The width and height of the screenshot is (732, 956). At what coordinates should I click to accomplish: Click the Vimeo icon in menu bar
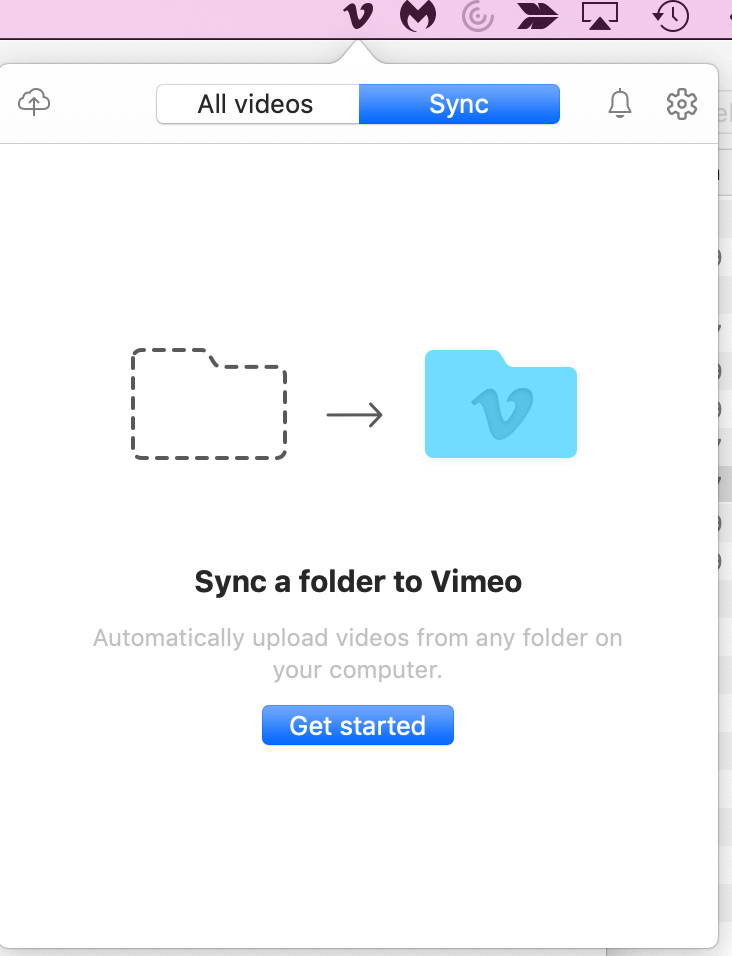tap(357, 17)
